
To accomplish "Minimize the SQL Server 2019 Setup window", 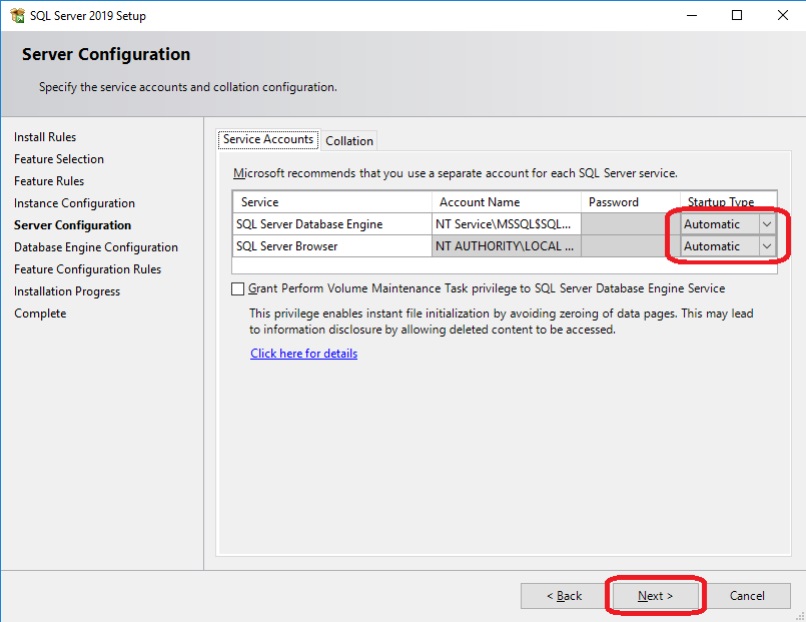I will point(691,16).
